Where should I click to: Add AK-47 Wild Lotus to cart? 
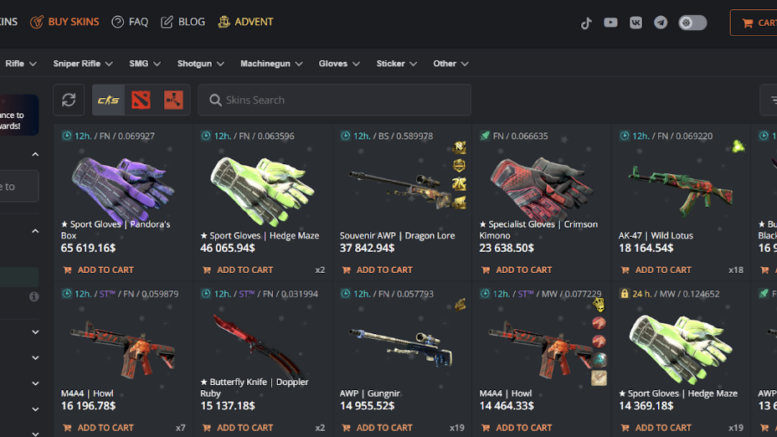coord(656,270)
